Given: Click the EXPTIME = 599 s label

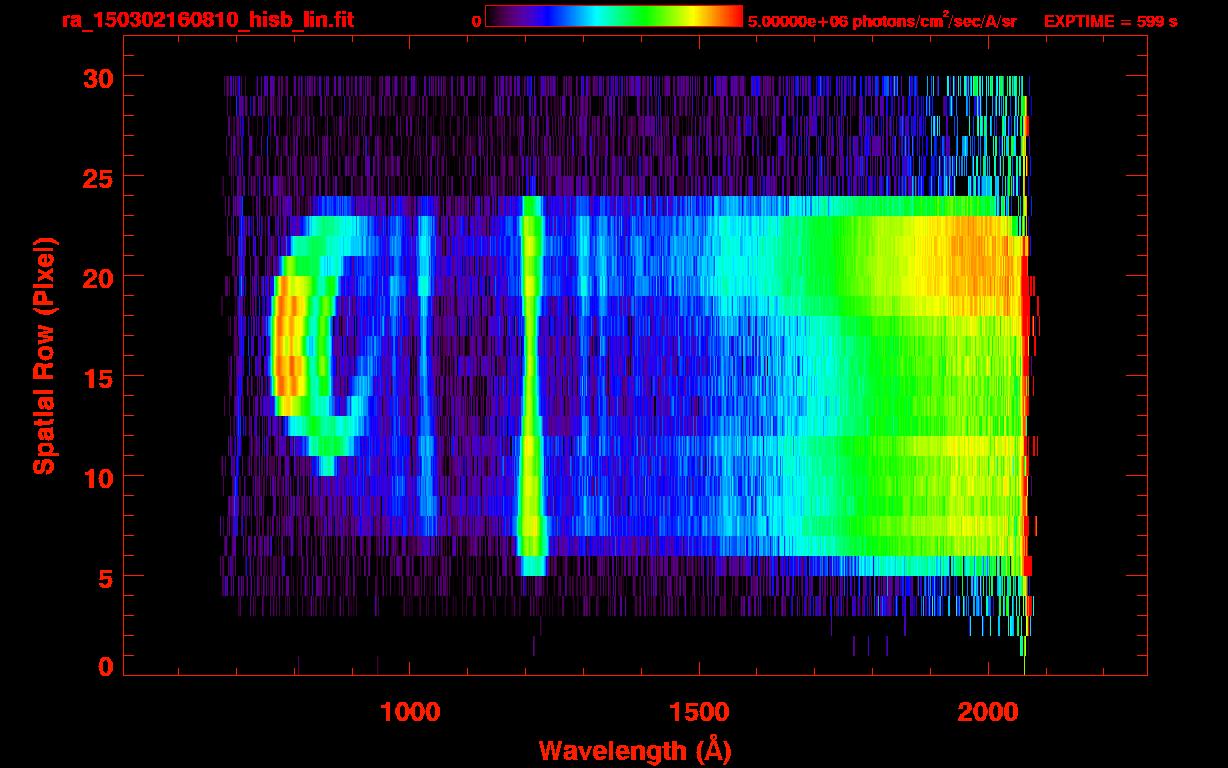Looking at the screenshot, I should coord(1110,21).
